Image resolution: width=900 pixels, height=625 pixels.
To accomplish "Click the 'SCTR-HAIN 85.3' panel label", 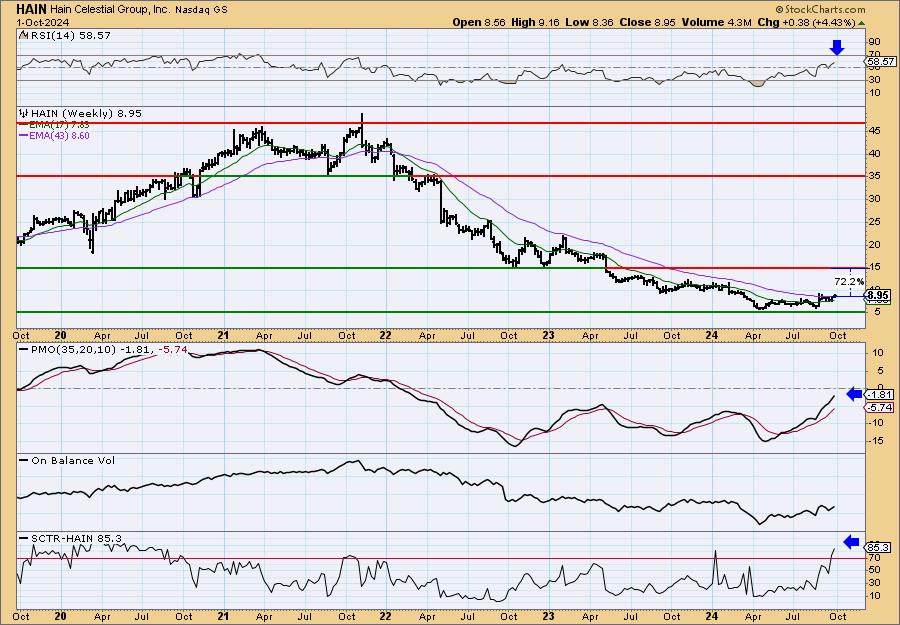I will pyautogui.click(x=75, y=538).
